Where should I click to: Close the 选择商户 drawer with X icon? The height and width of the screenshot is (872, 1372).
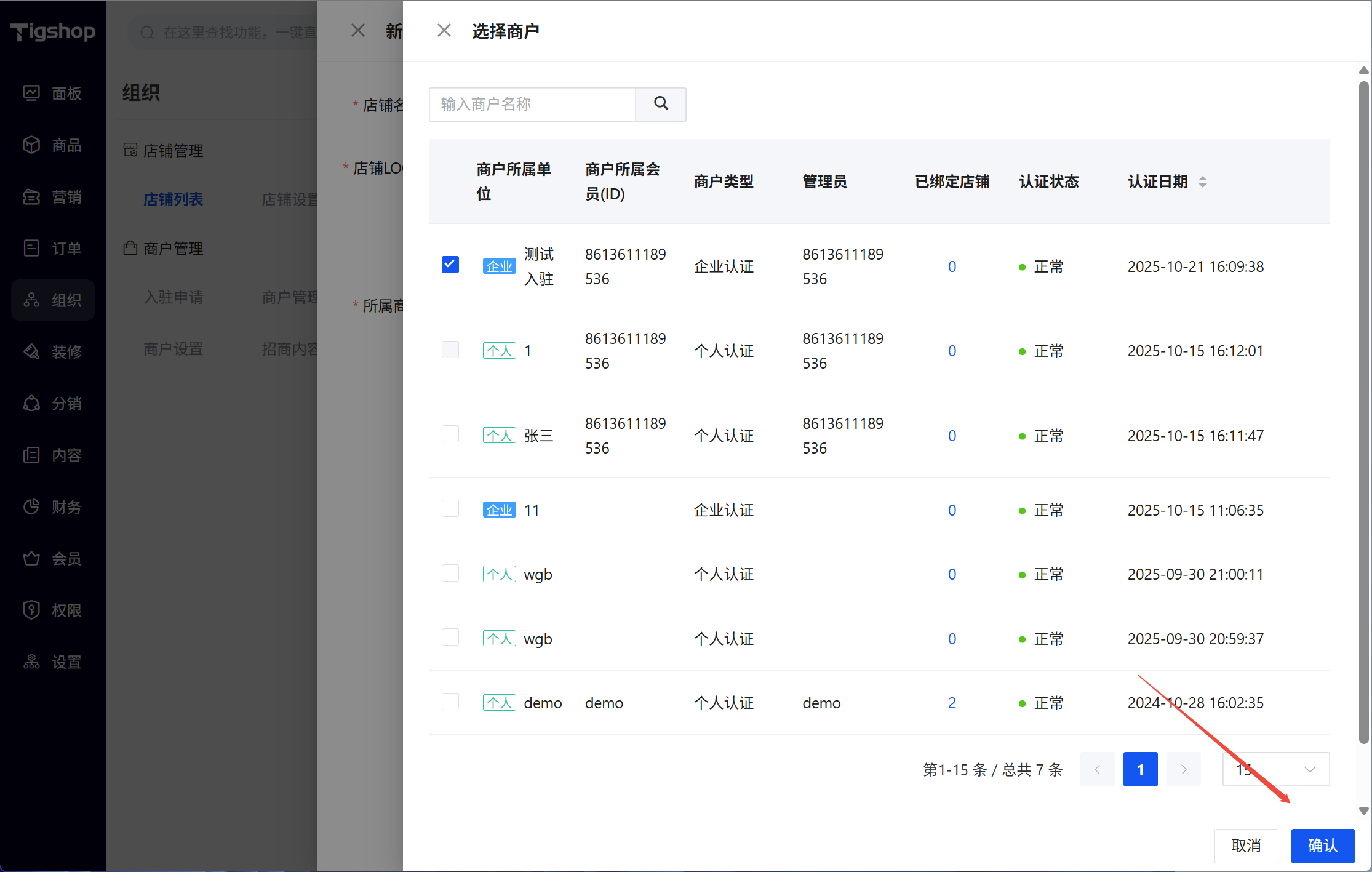(x=444, y=31)
